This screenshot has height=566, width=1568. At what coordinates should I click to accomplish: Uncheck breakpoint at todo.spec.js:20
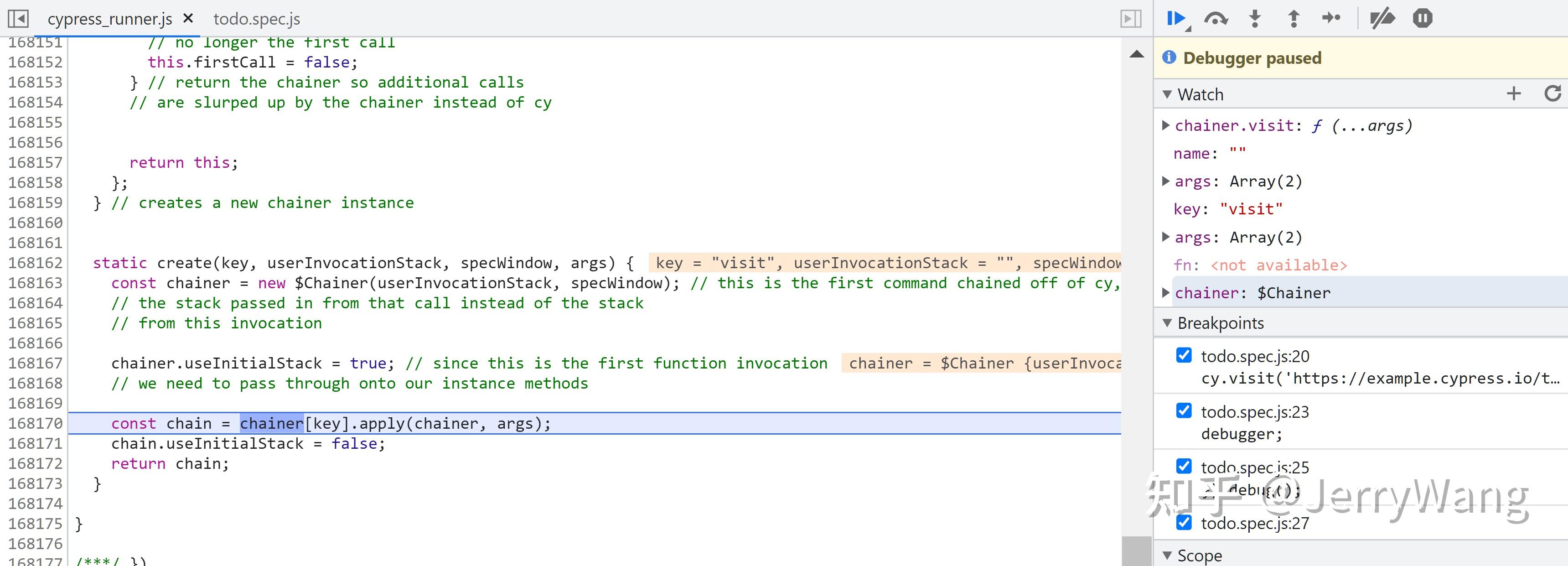(1184, 355)
